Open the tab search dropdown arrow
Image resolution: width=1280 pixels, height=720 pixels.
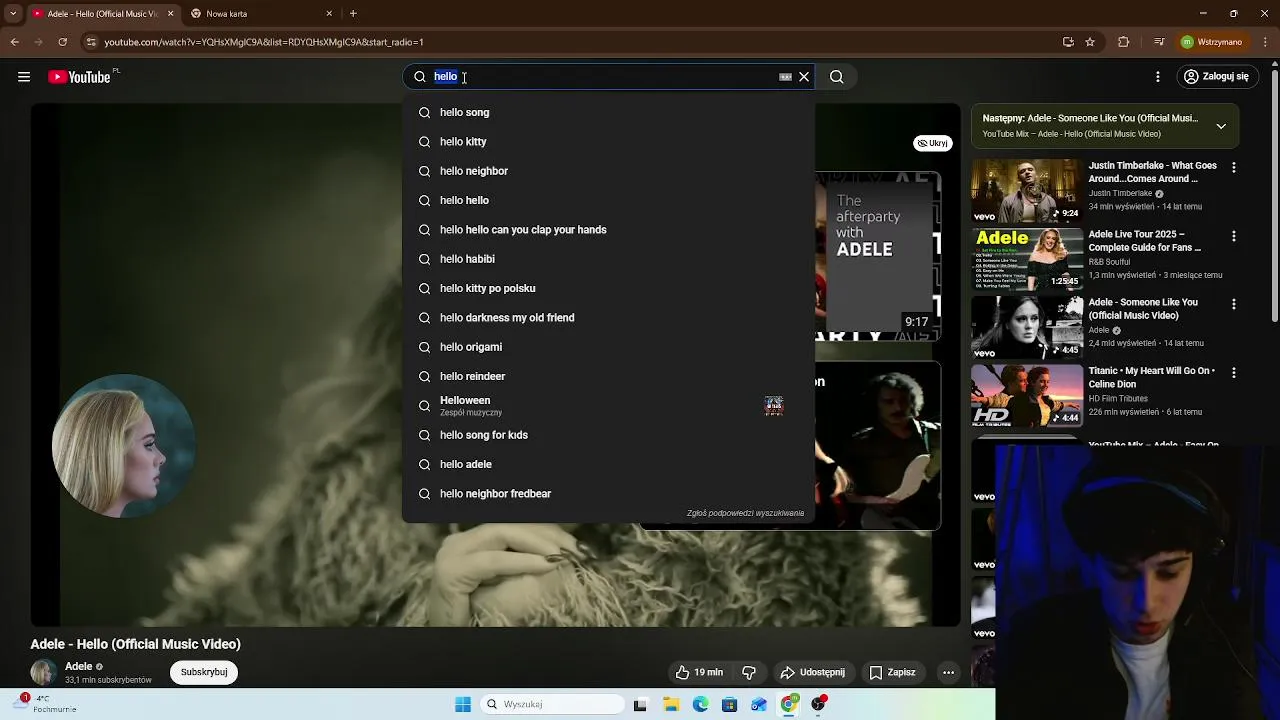(x=13, y=14)
